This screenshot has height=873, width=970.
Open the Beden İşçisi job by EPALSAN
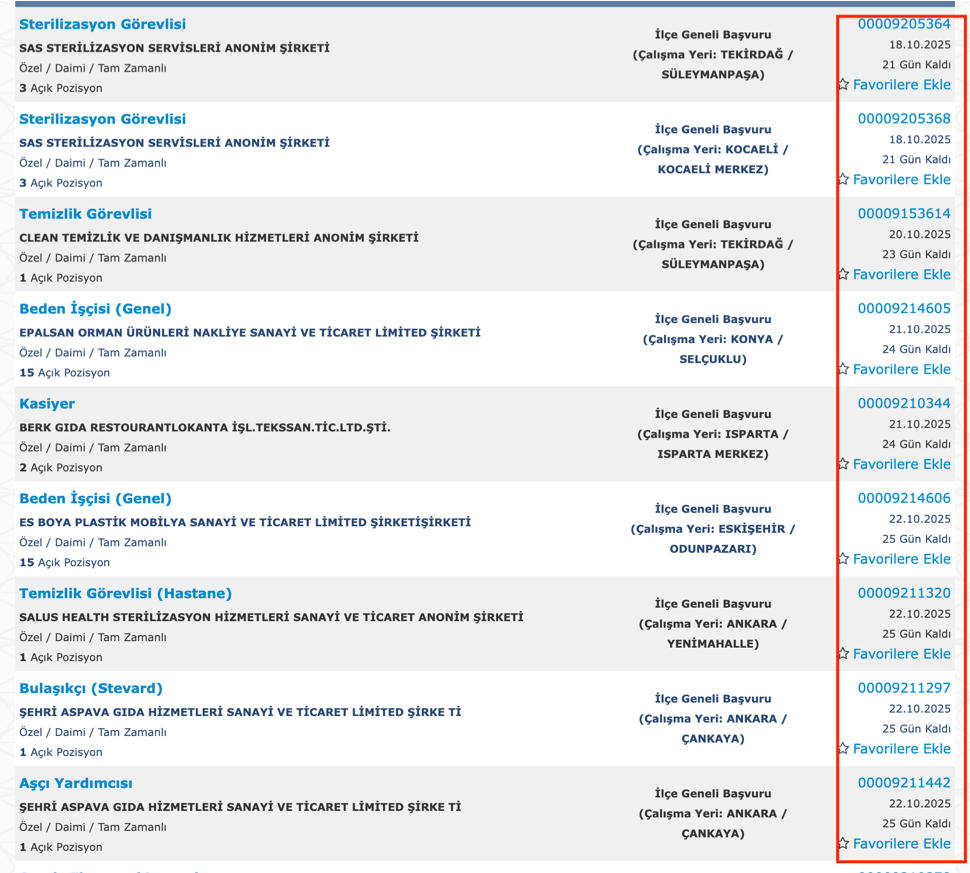tap(95, 309)
